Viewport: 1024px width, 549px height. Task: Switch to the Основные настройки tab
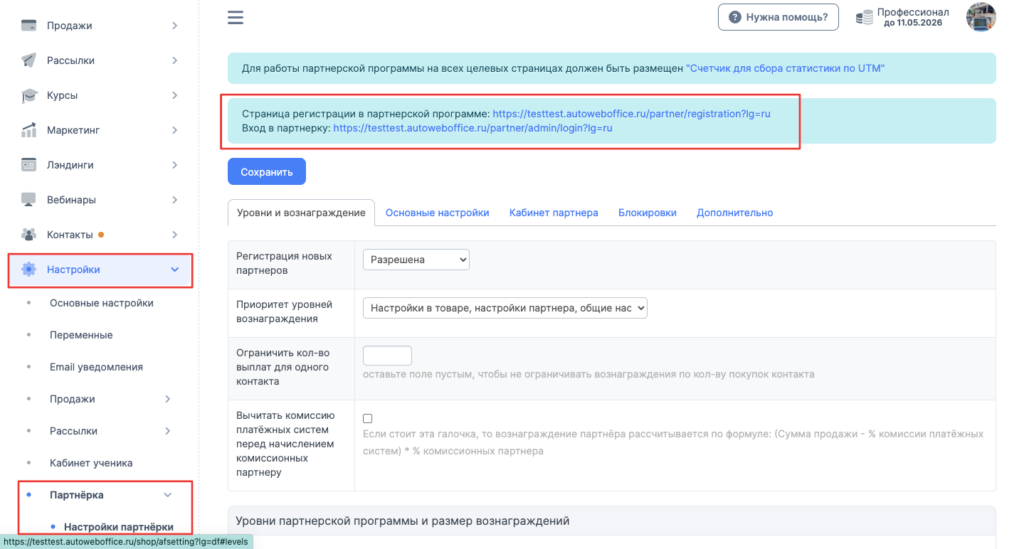(x=437, y=213)
